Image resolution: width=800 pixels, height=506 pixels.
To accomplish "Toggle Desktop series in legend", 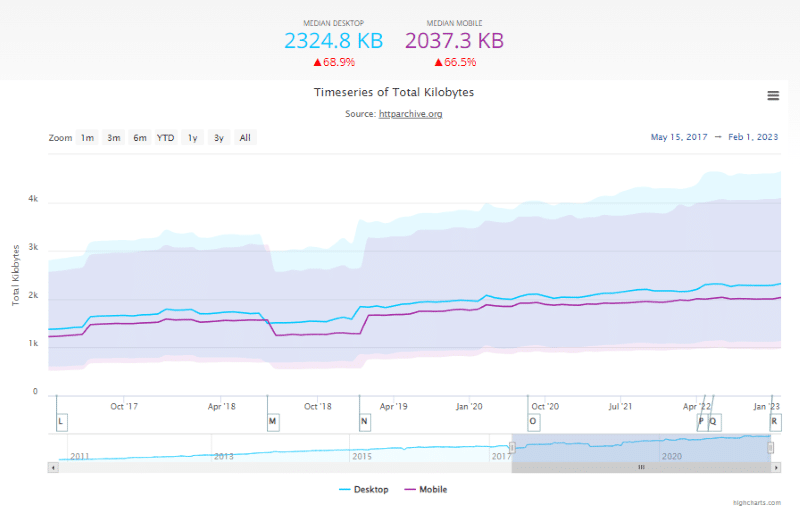I will [364, 489].
